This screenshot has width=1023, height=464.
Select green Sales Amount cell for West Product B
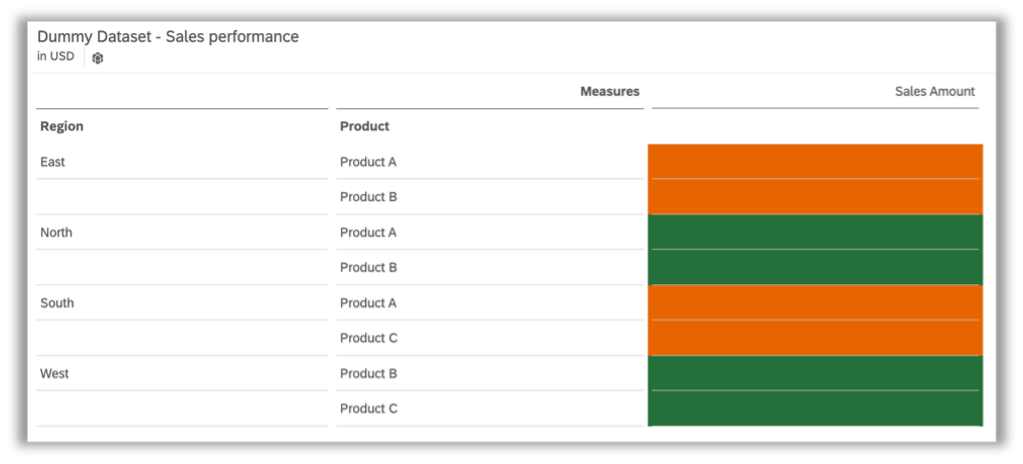tap(816, 373)
